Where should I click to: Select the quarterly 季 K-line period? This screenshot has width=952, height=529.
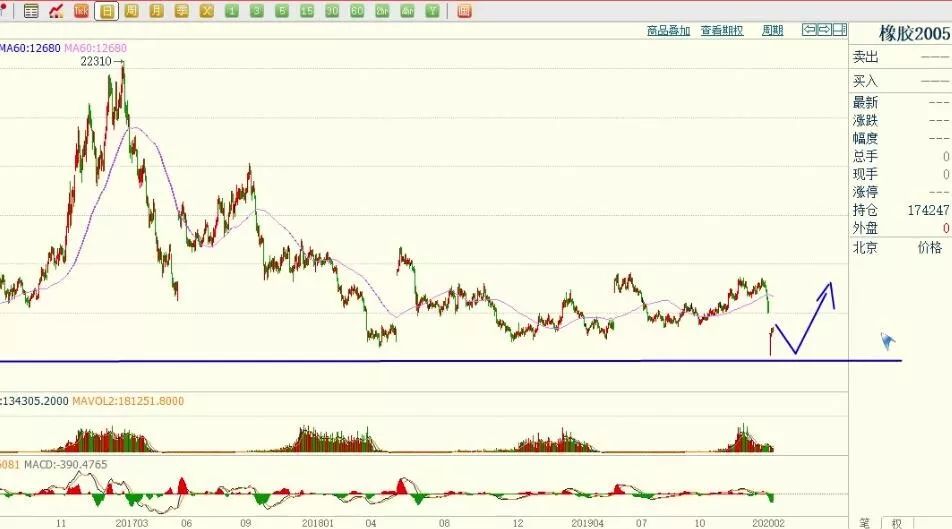(x=182, y=10)
